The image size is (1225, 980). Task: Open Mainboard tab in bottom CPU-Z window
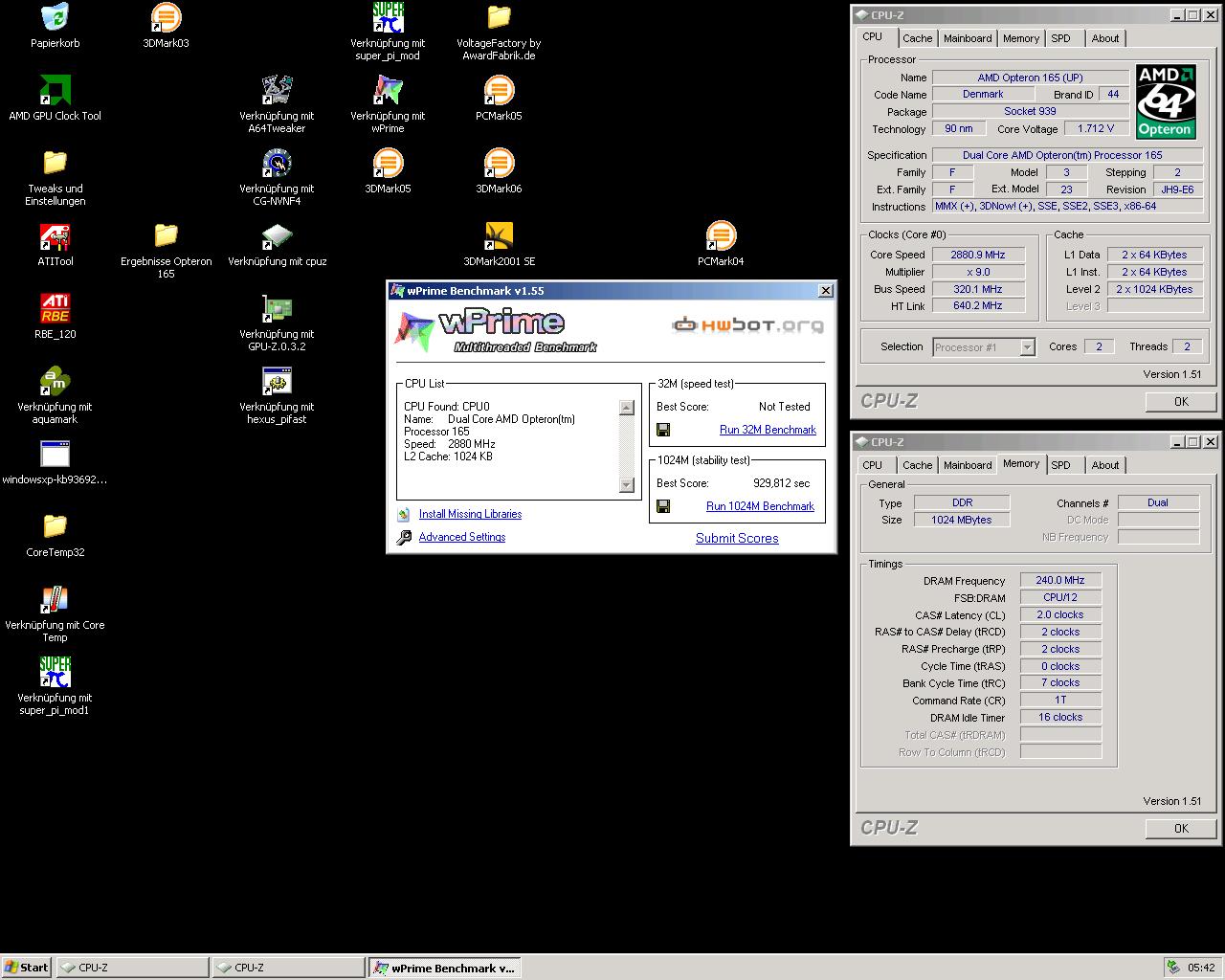click(x=968, y=465)
